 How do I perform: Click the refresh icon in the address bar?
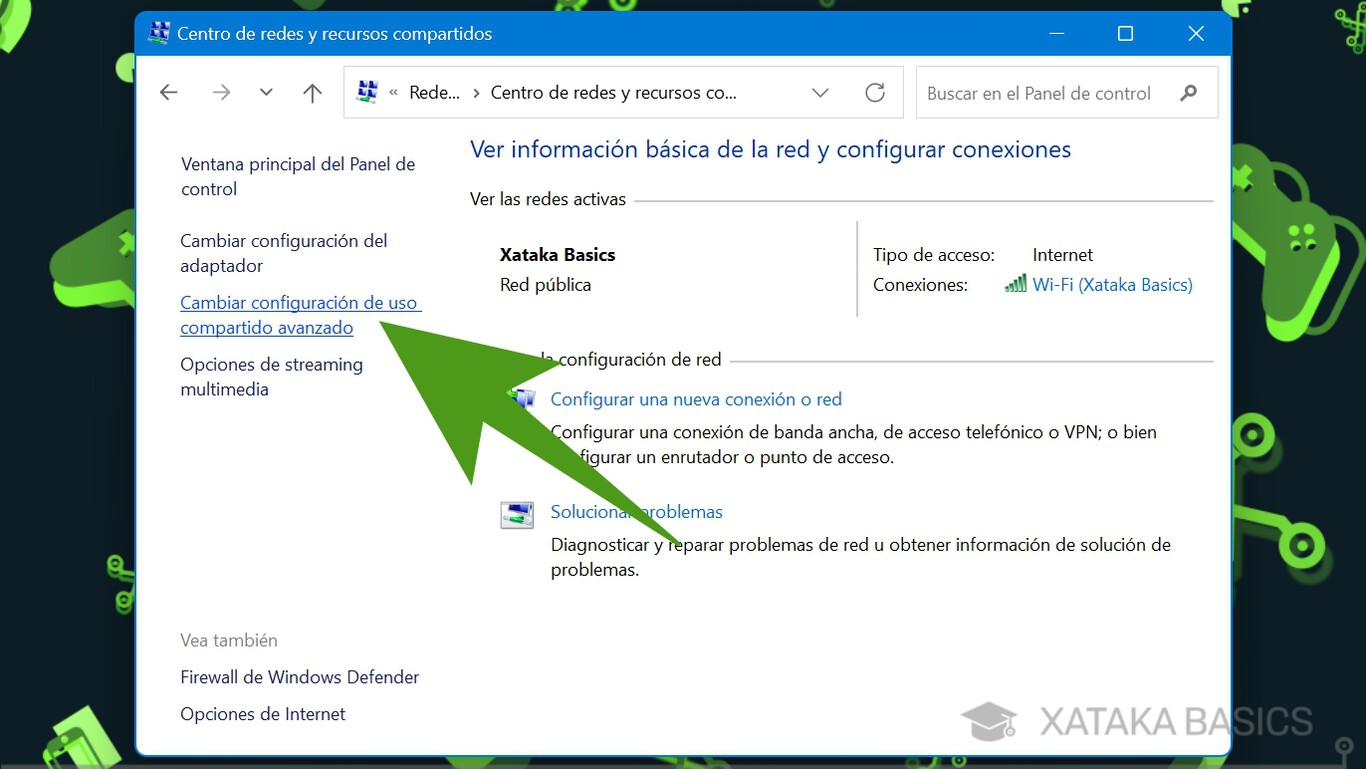[875, 92]
